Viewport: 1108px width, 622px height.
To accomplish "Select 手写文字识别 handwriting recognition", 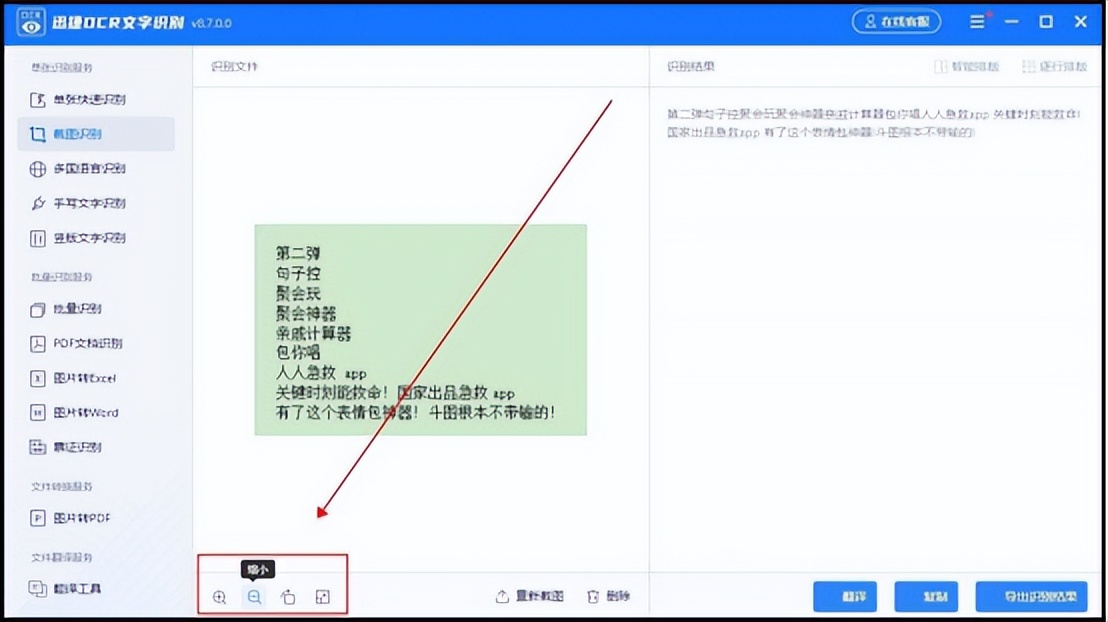I will pyautogui.click(x=91, y=203).
